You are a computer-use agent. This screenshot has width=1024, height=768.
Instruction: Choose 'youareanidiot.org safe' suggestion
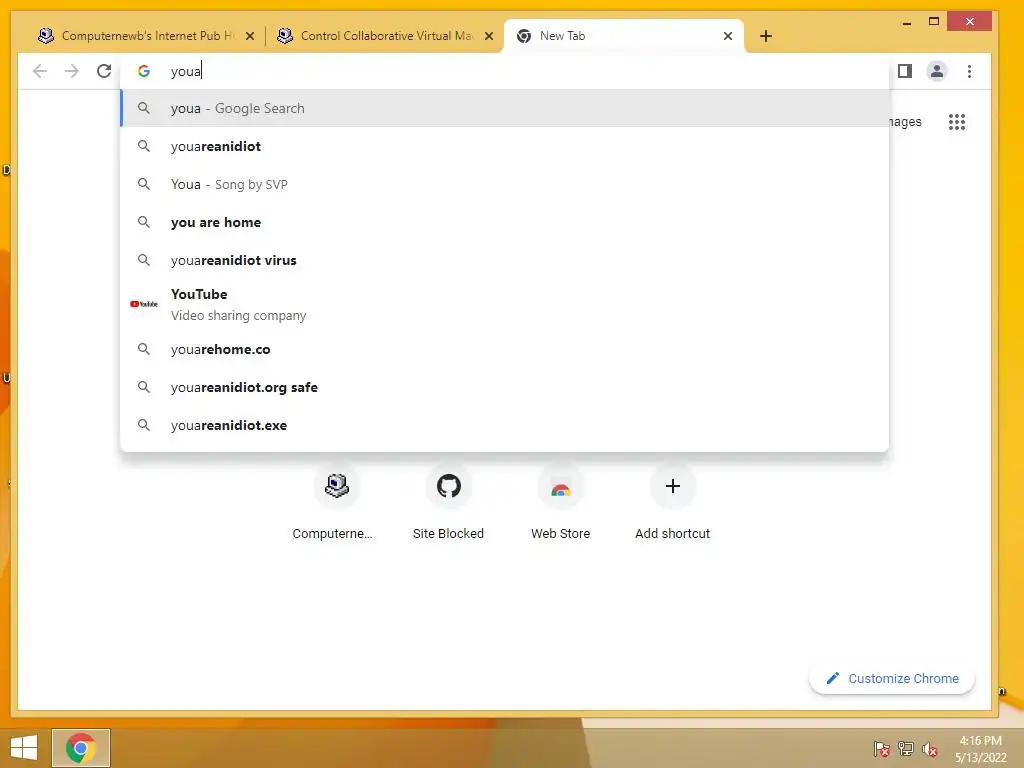504,387
